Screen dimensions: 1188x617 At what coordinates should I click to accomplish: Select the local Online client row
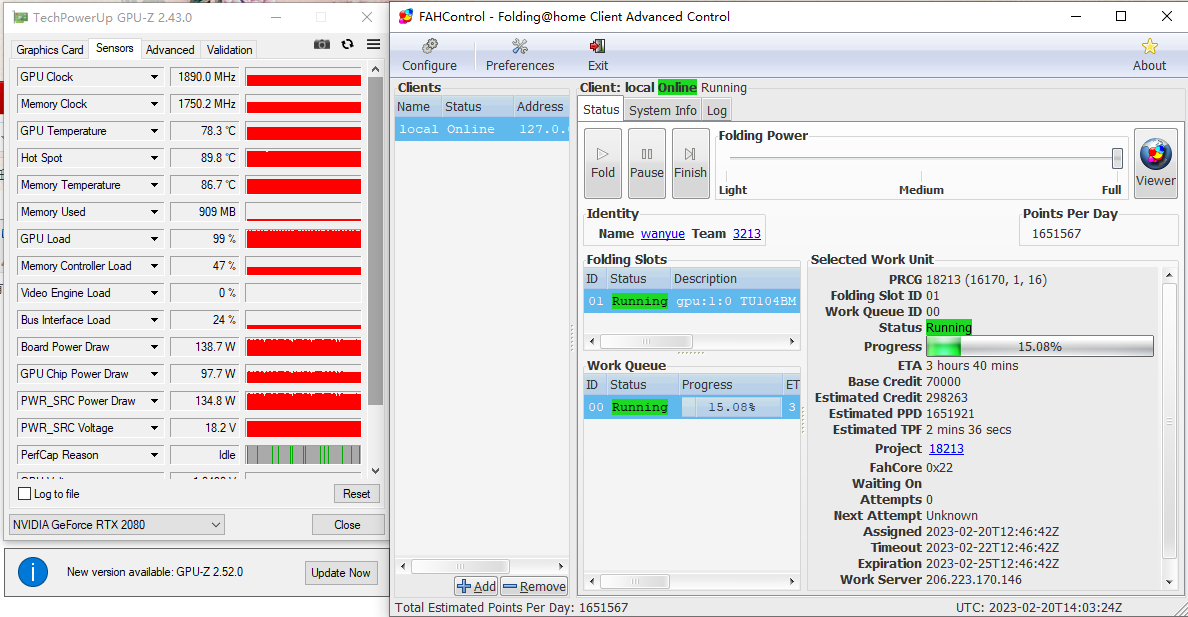pyautogui.click(x=482, y=129)
